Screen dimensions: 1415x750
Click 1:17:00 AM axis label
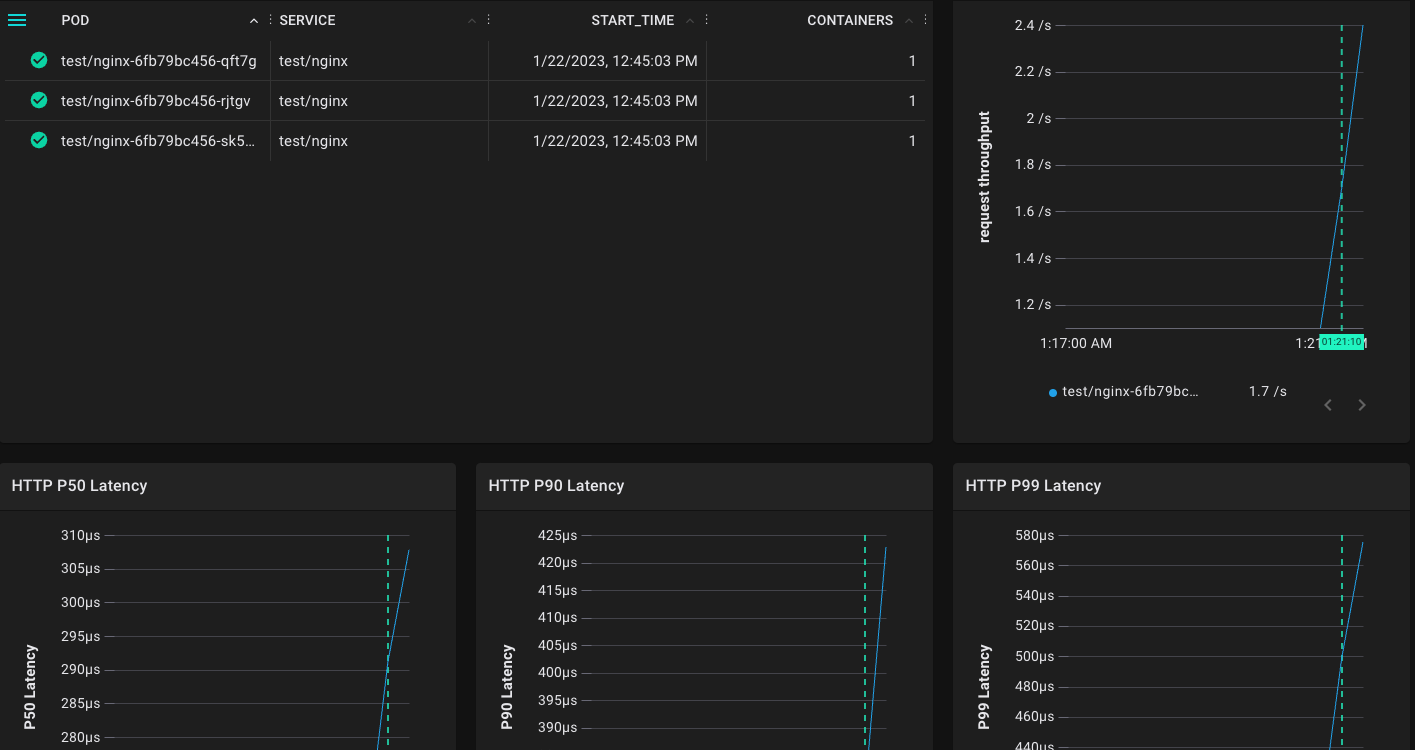(x=1076, y=343)
